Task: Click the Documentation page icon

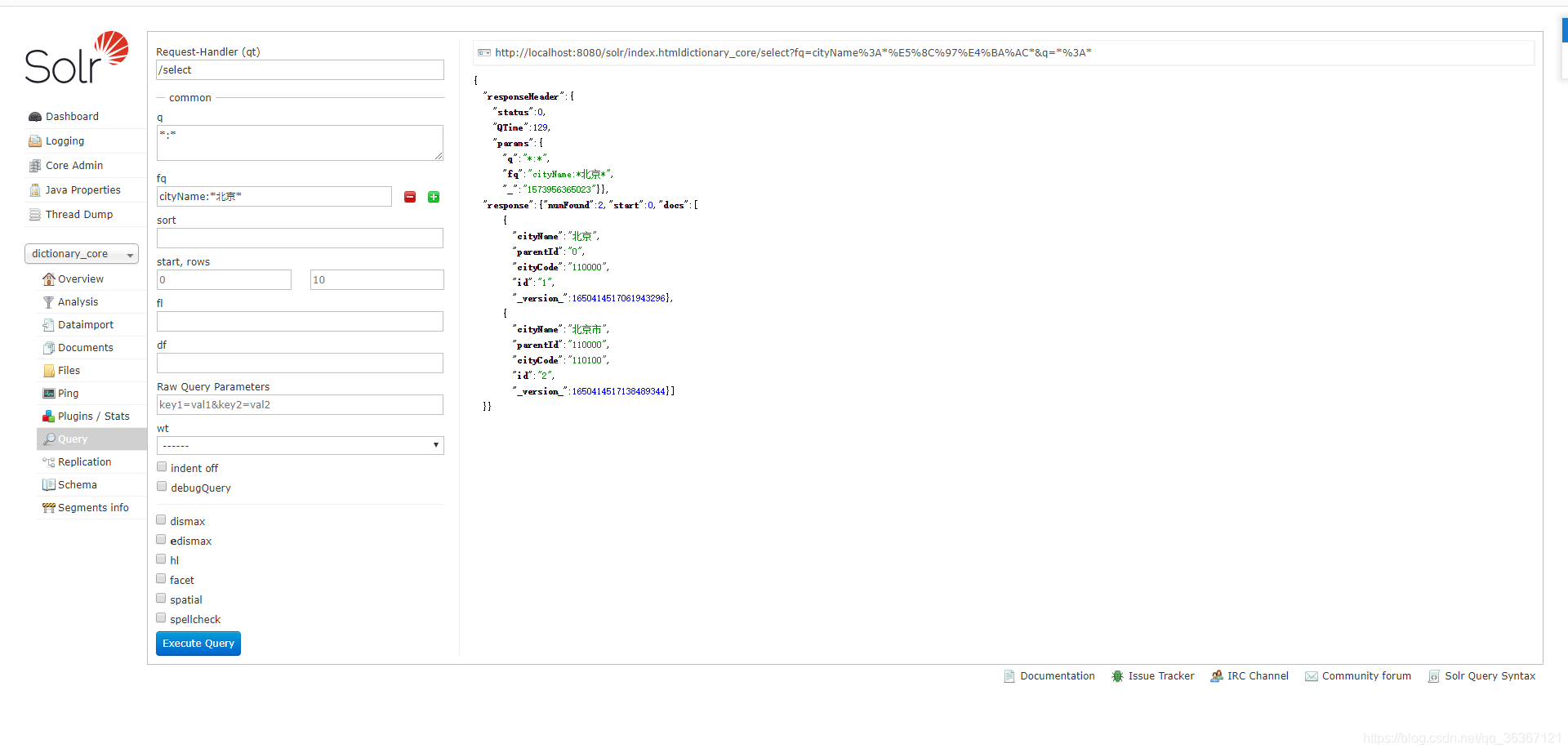Action: point(1009,676)
